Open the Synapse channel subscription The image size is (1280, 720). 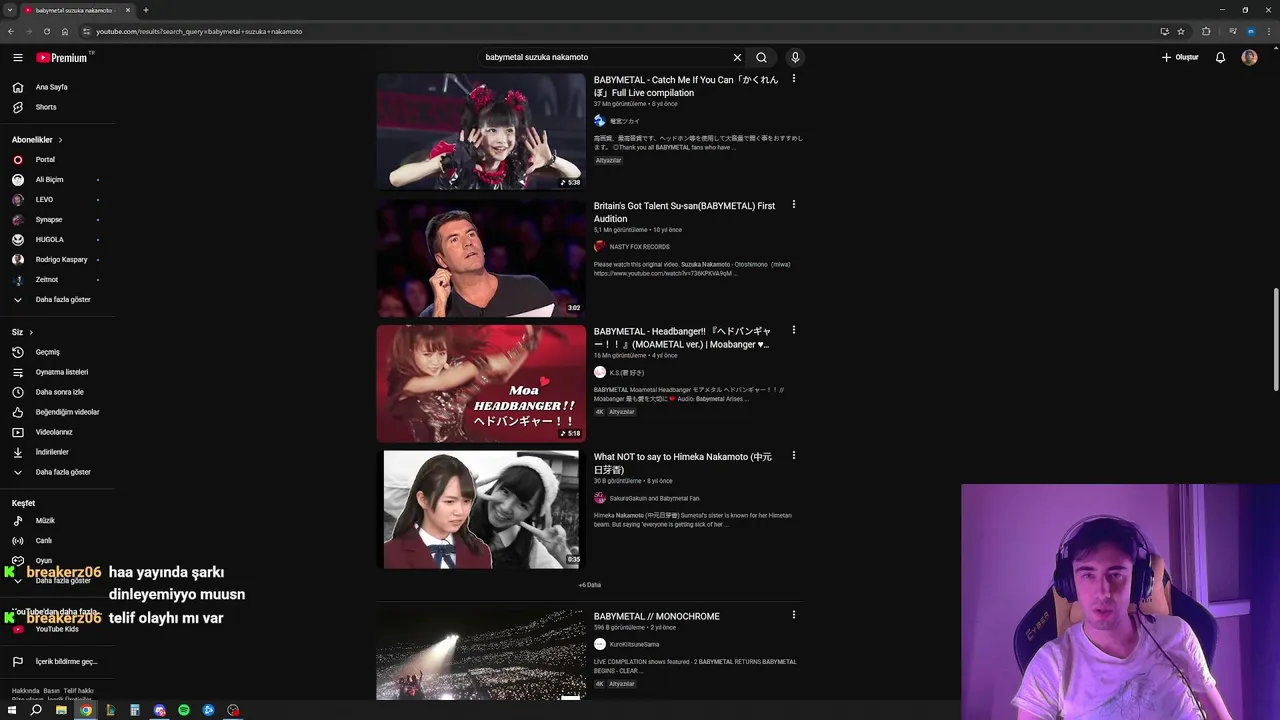(x=57, y=220)
